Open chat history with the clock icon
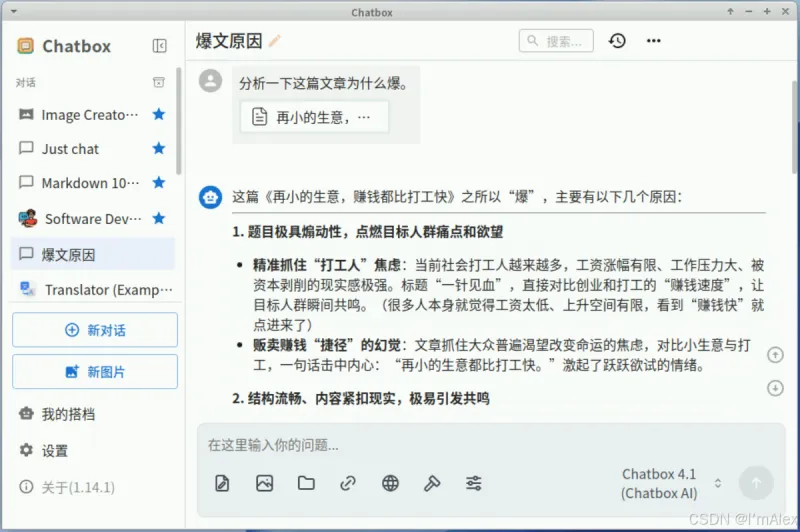Screen dimensions: 800x532 [617, 41]
